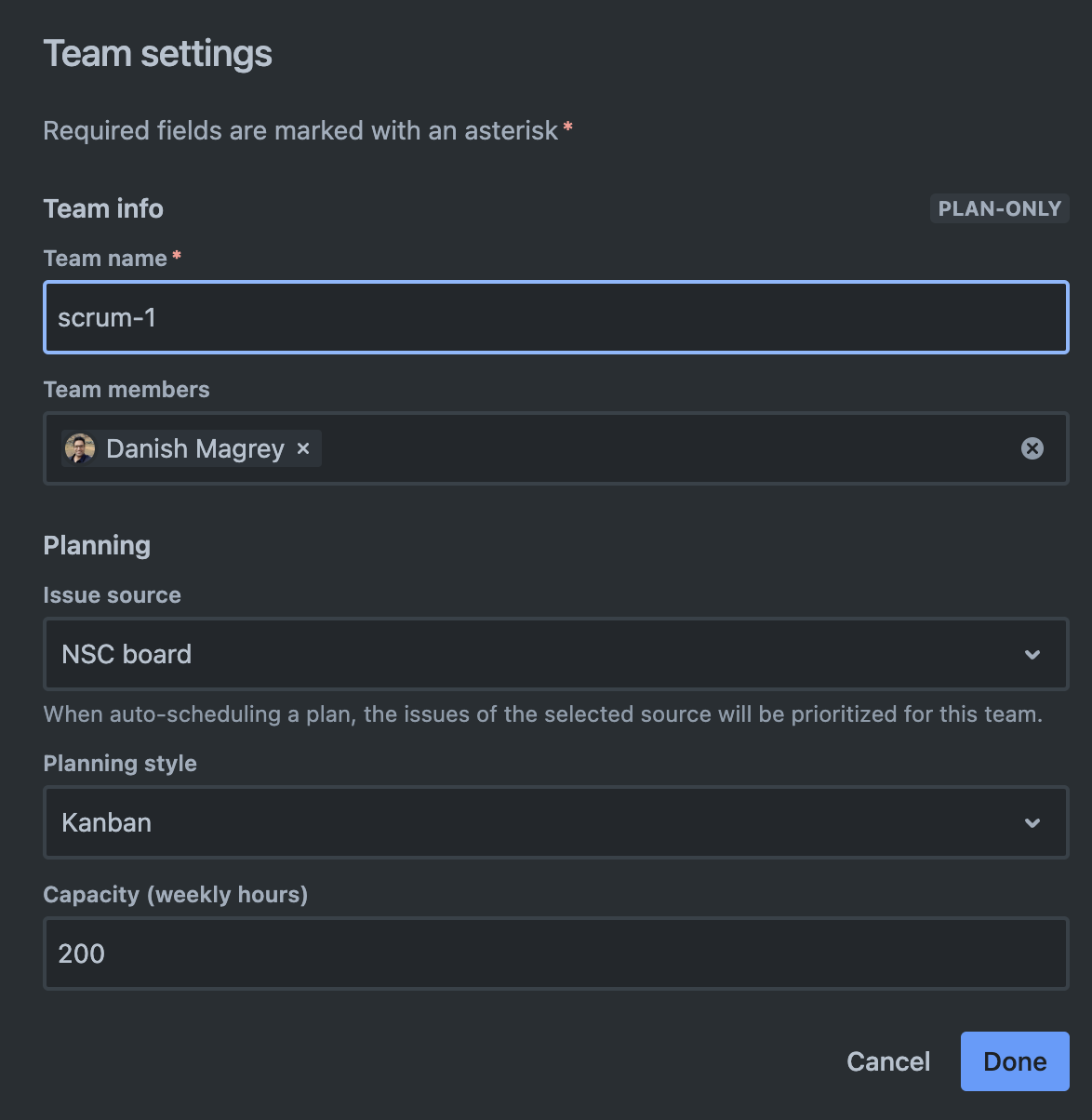Open the Planning style dropdown showing Kanban
Viewport: 1092px width, 1120px height.
click(x=539, y=822)
